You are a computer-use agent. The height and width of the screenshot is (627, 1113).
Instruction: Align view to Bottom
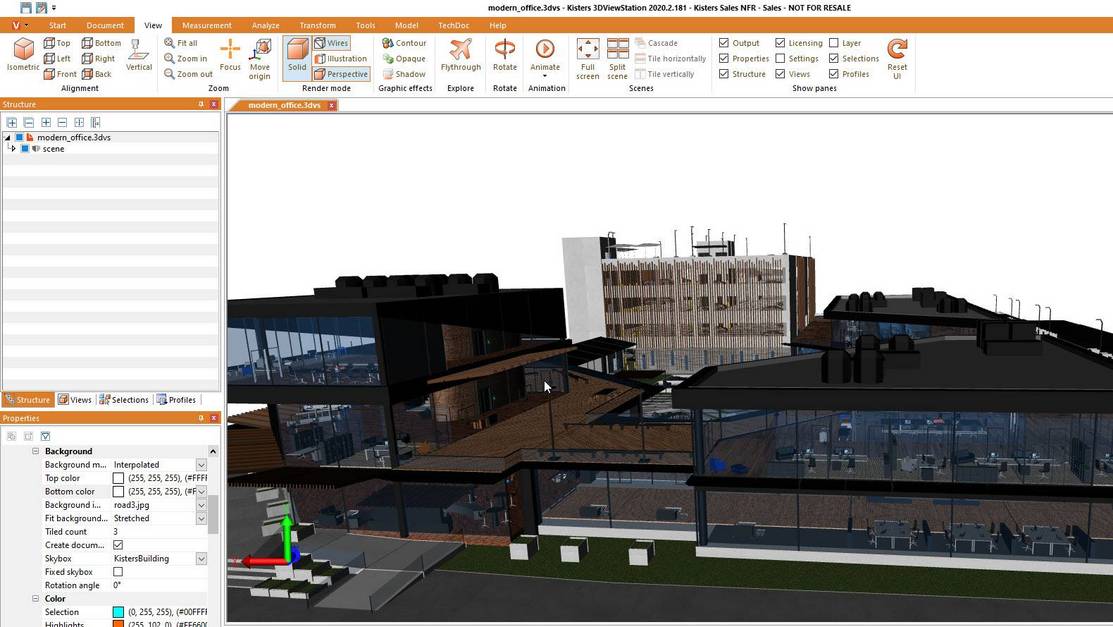[102, 43]
